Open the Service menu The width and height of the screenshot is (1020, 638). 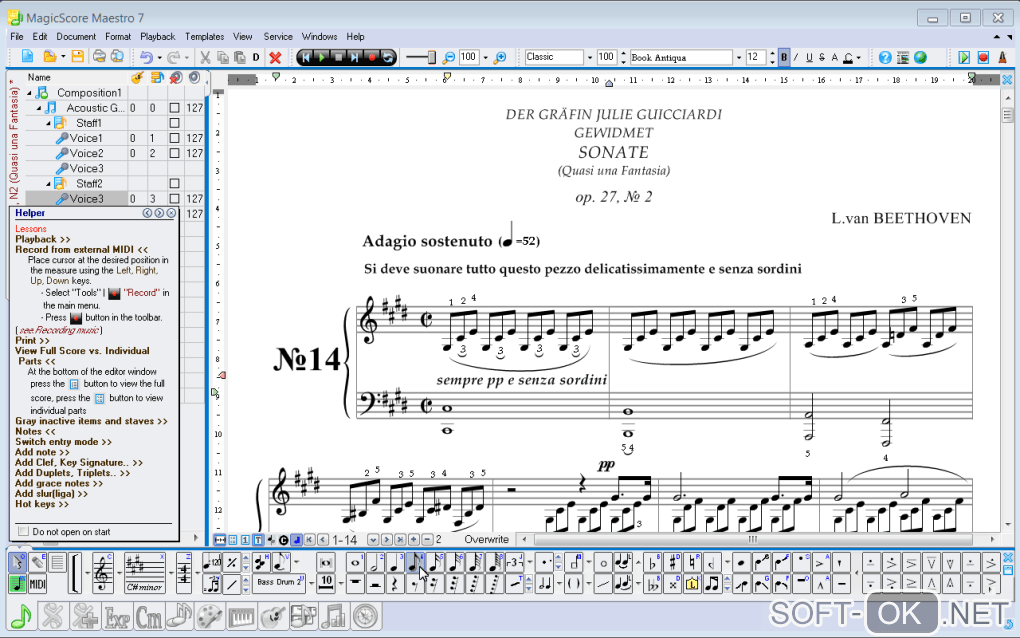[278, 36]
